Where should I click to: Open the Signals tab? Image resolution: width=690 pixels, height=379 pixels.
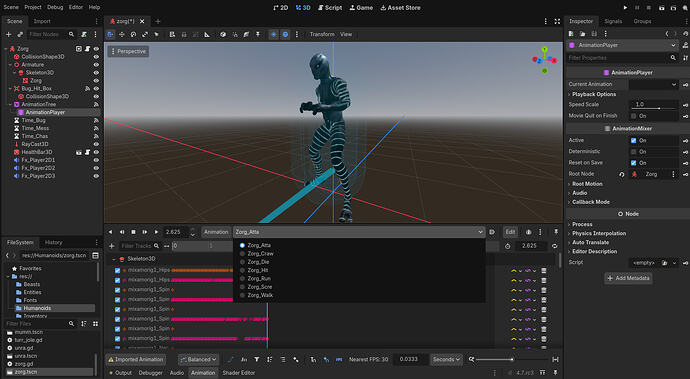coord(613,21)
